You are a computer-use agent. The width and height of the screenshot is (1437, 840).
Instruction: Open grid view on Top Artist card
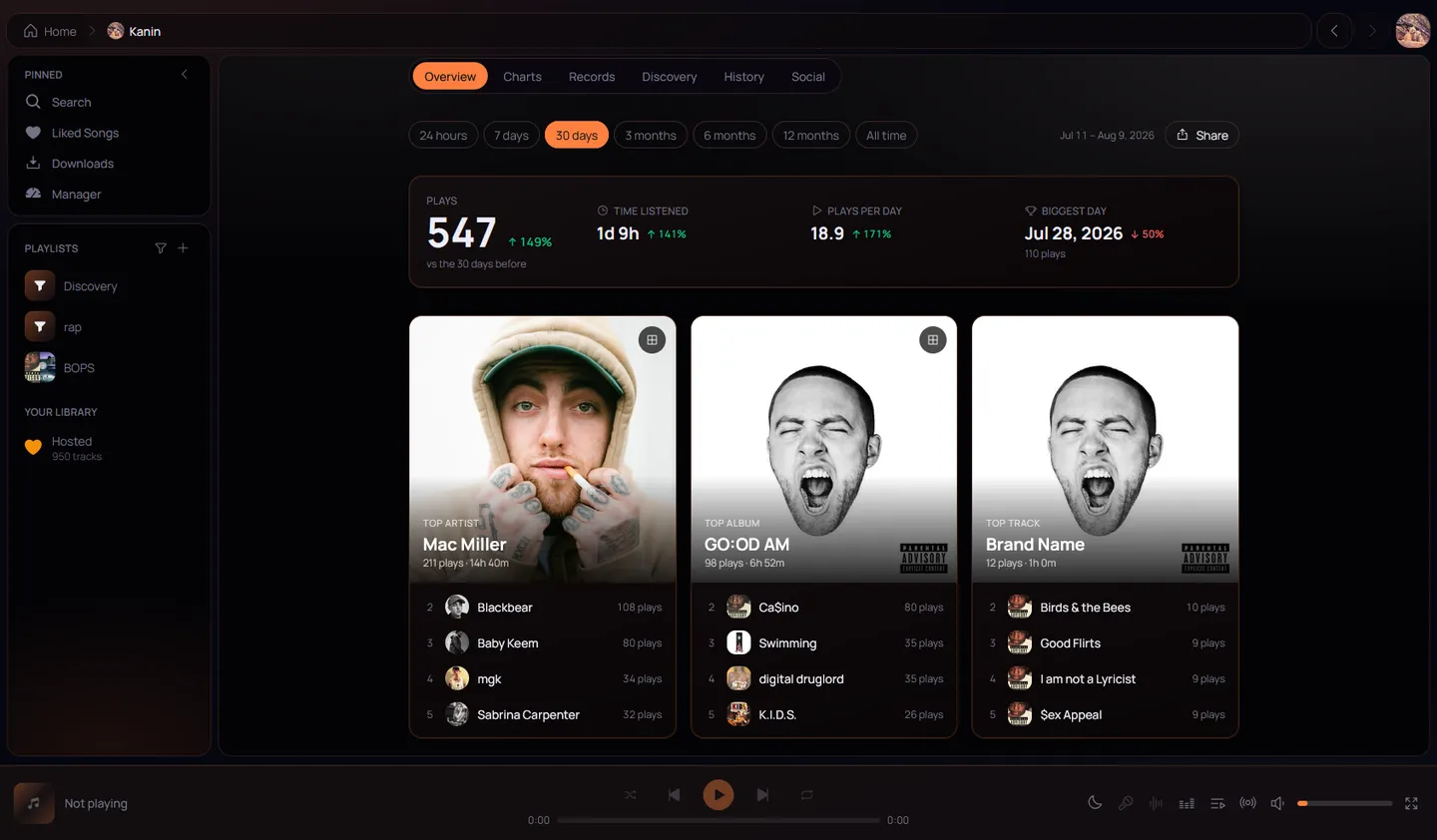pos(652,340)
